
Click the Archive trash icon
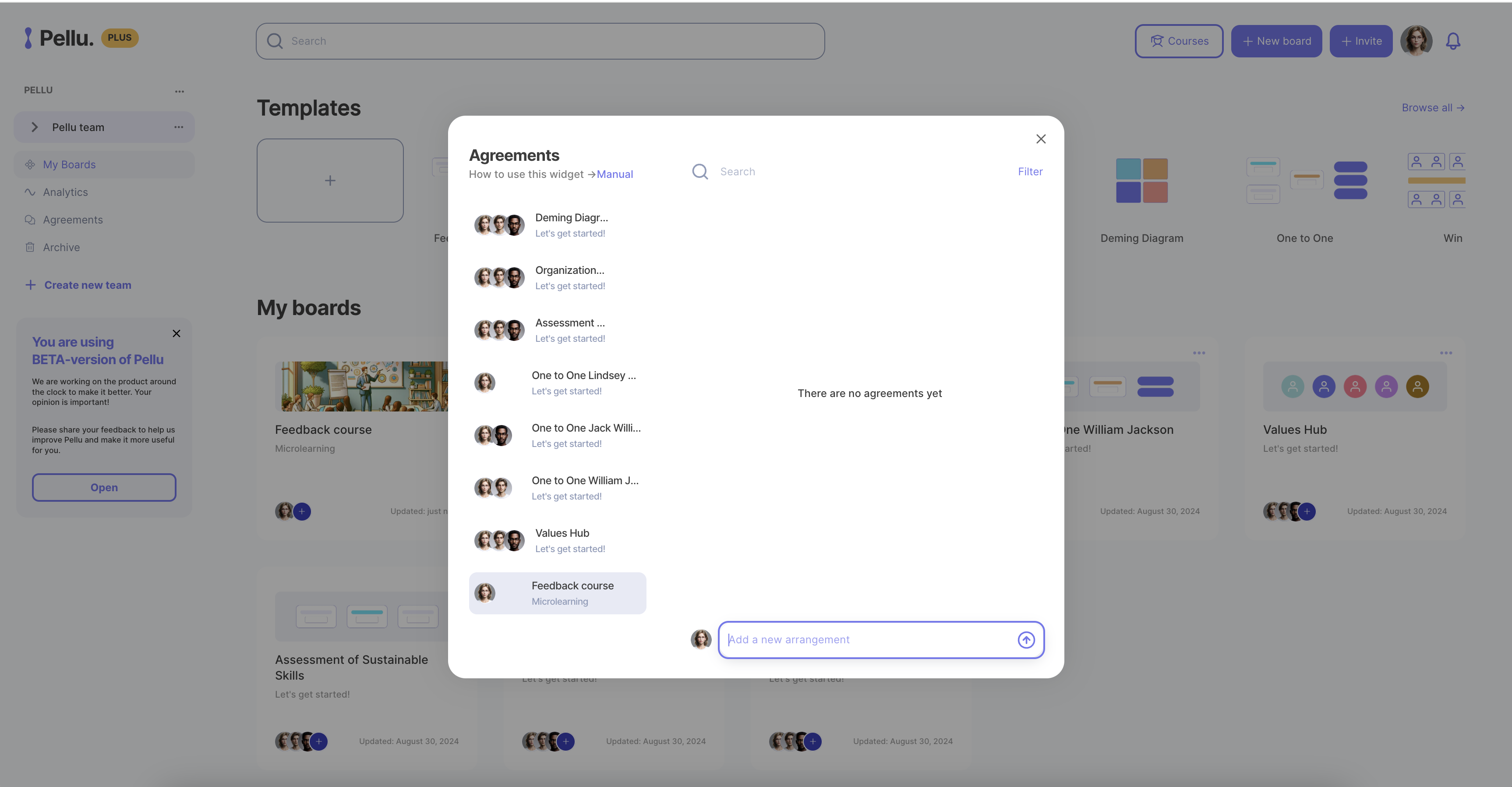[30, 247]
